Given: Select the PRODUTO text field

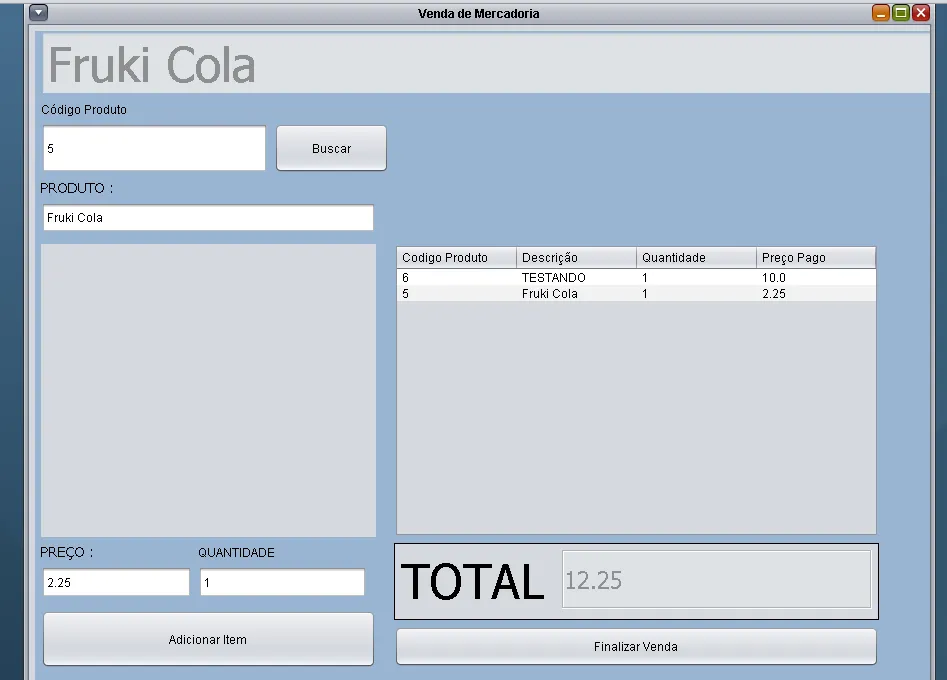Looking at the screenshot, I should (208, 217).
